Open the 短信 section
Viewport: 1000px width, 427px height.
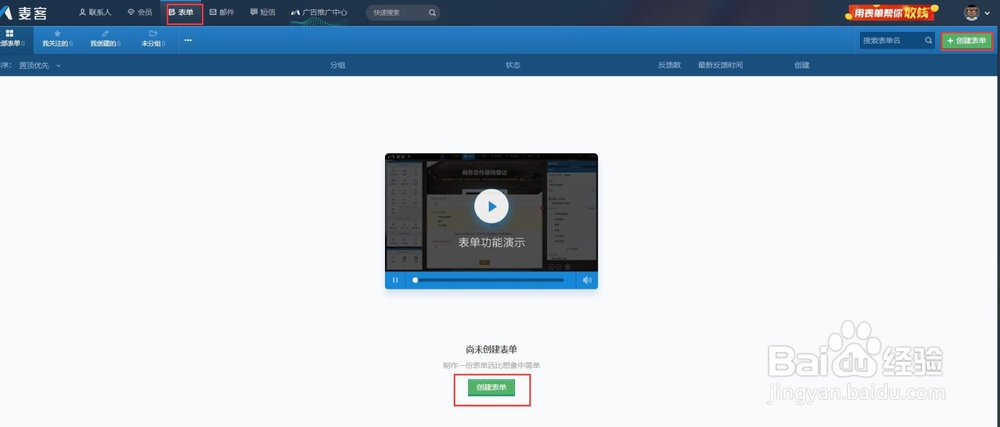263,12
